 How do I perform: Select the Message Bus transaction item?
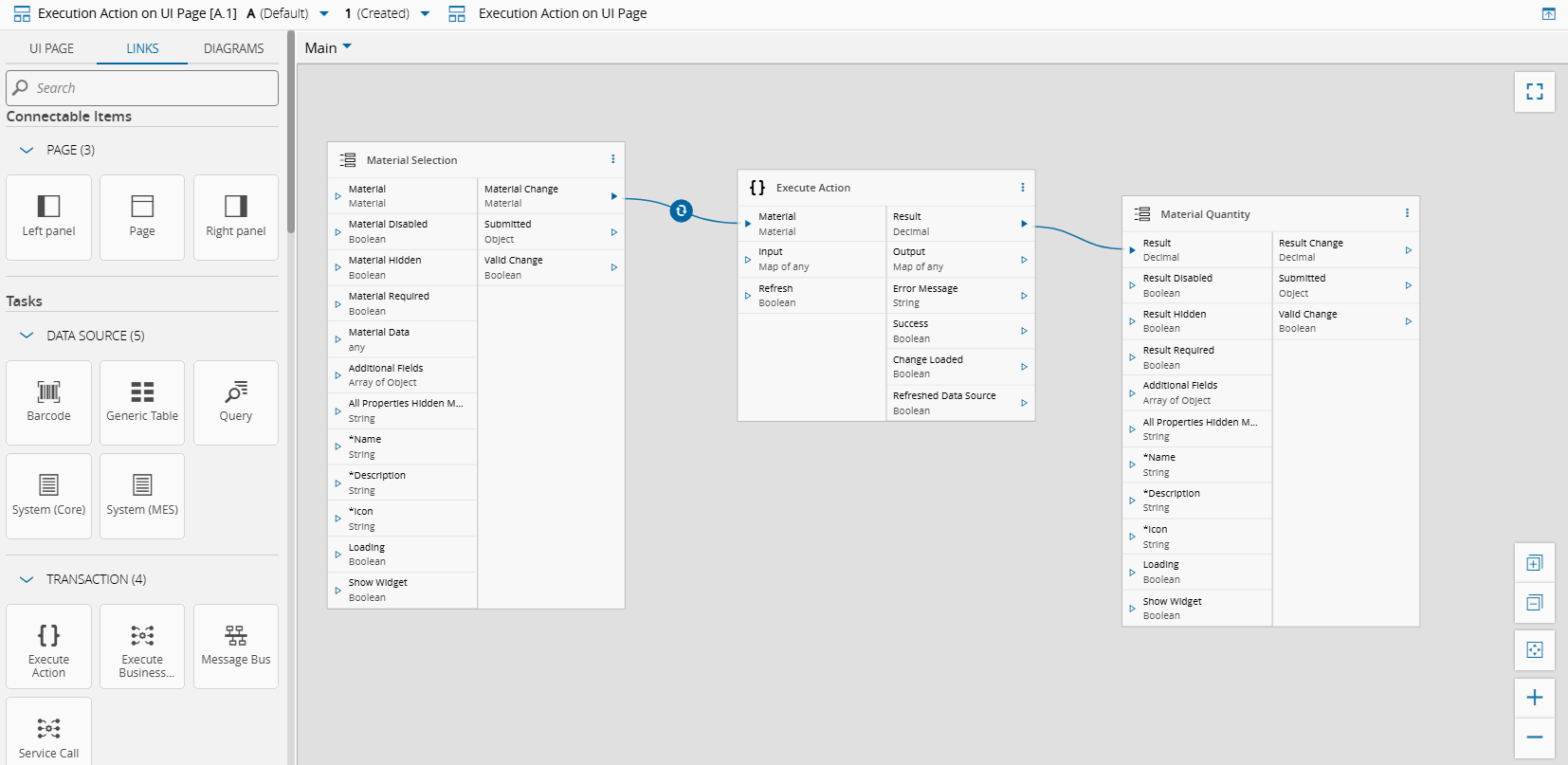coord(236,647)
